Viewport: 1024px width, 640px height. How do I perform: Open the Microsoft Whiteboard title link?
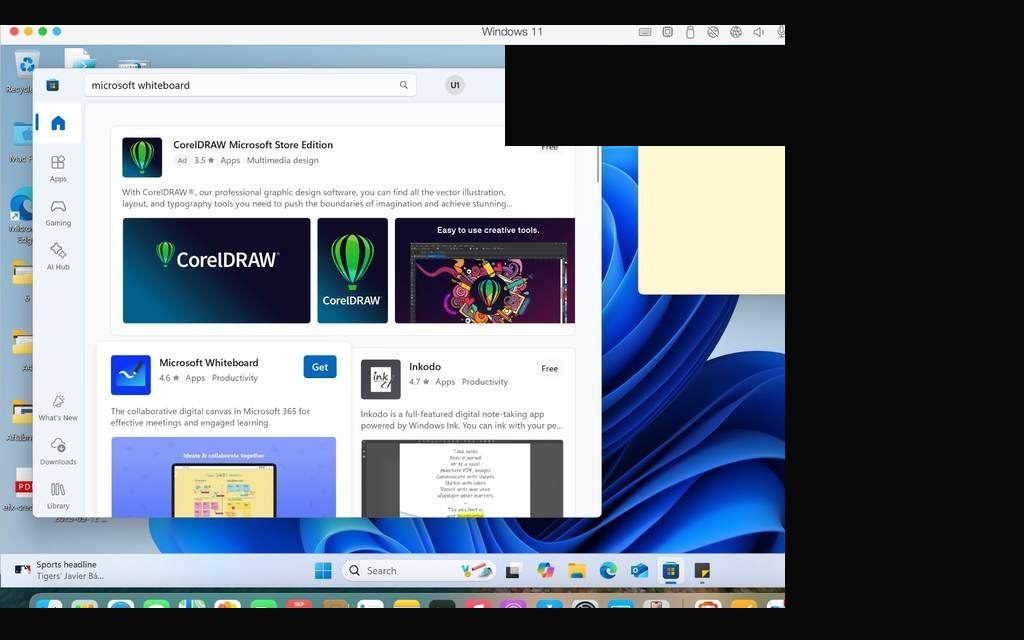tap(208, 362)
